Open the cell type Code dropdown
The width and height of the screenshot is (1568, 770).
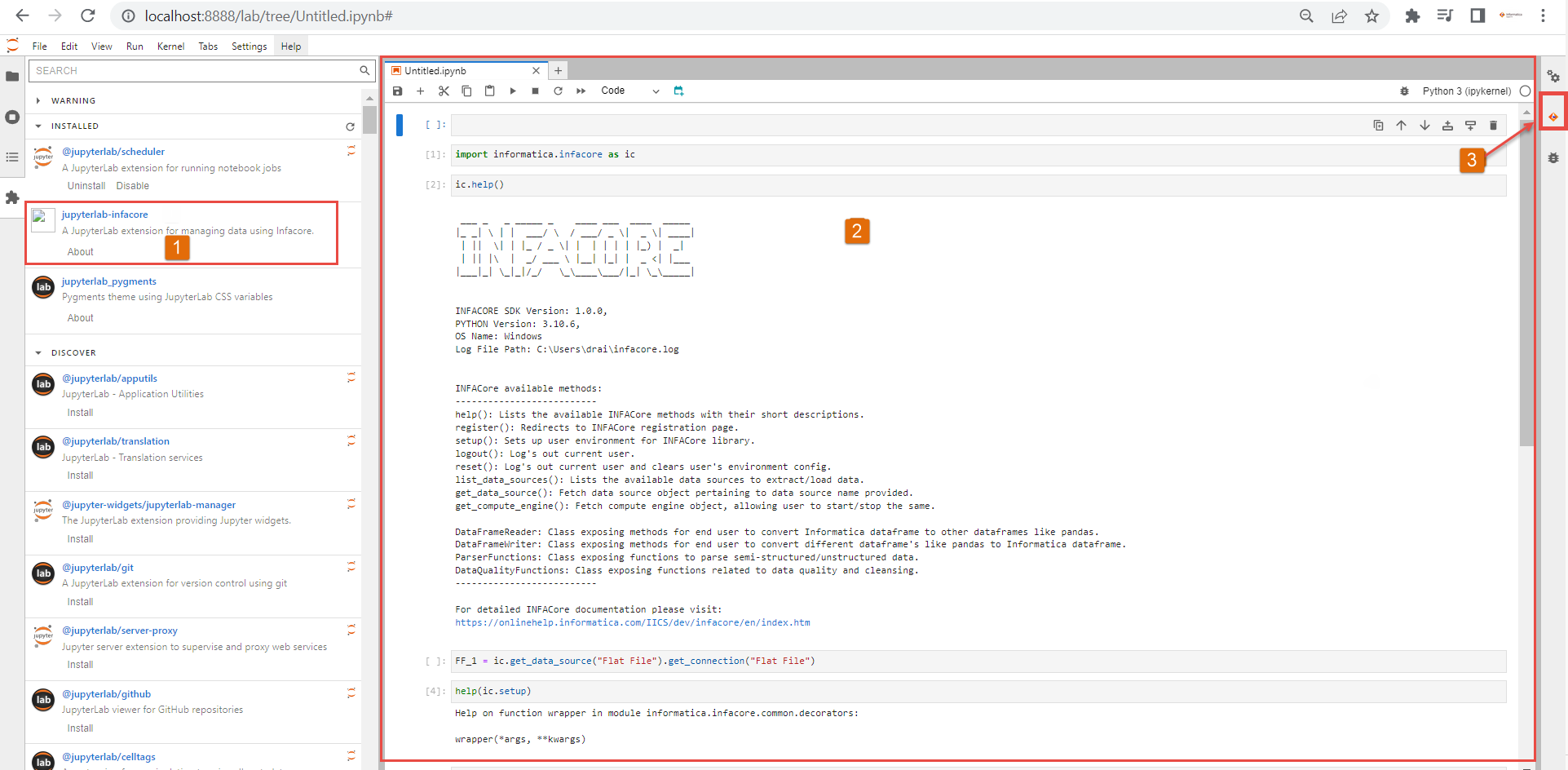629,91
